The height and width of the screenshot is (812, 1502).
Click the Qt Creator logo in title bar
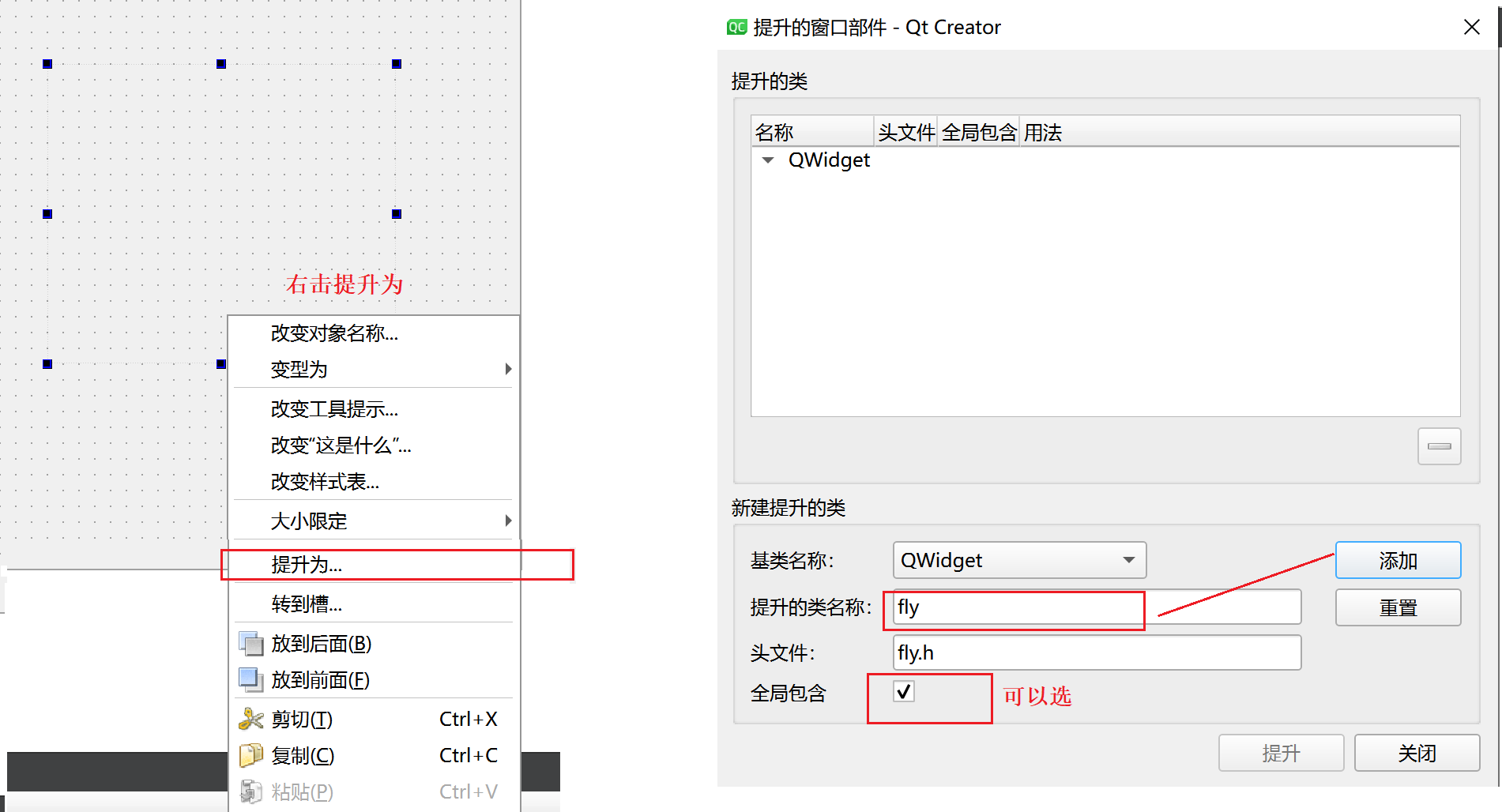point(736,28)
